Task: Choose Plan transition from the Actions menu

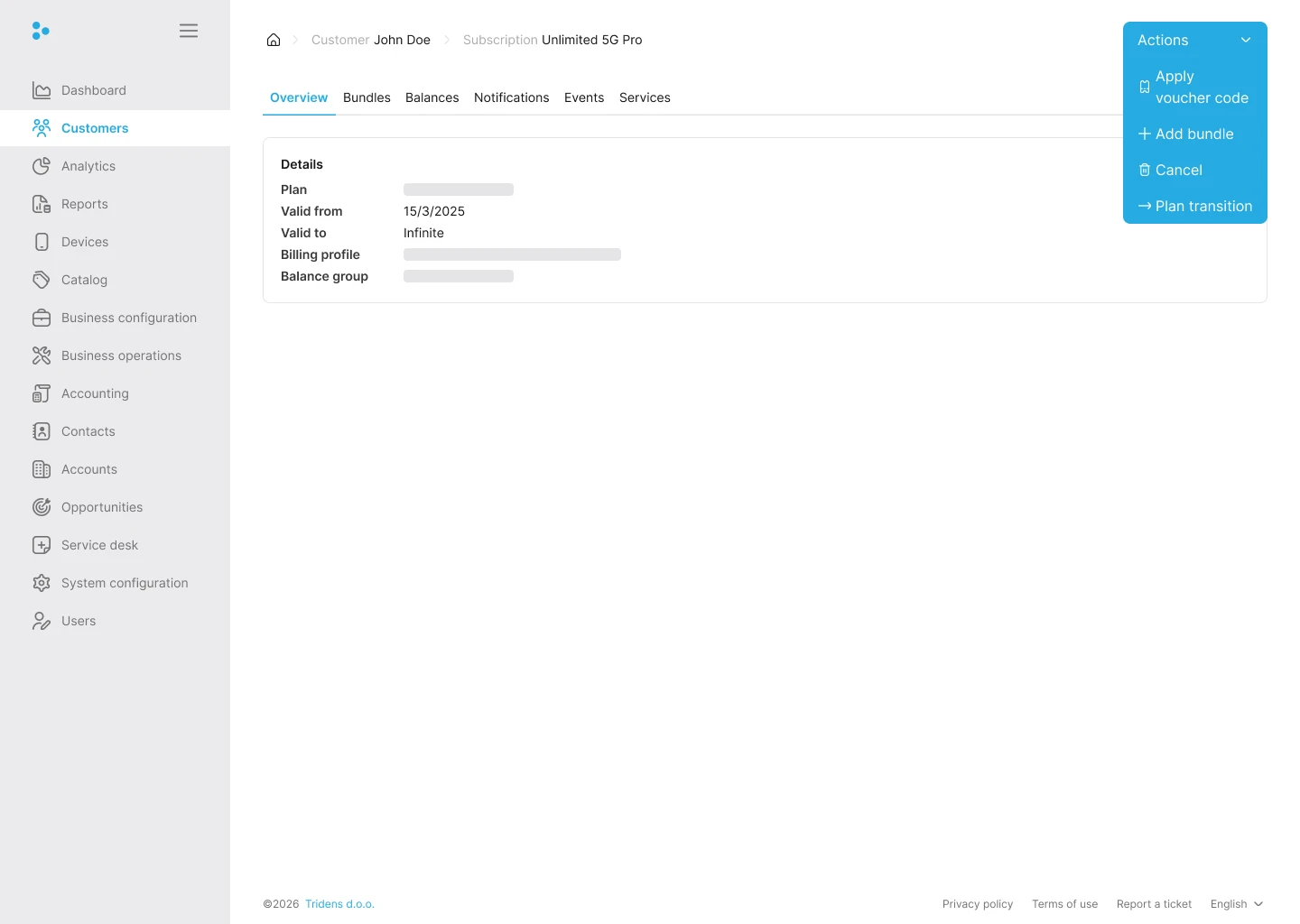Action: [1194, 206]
